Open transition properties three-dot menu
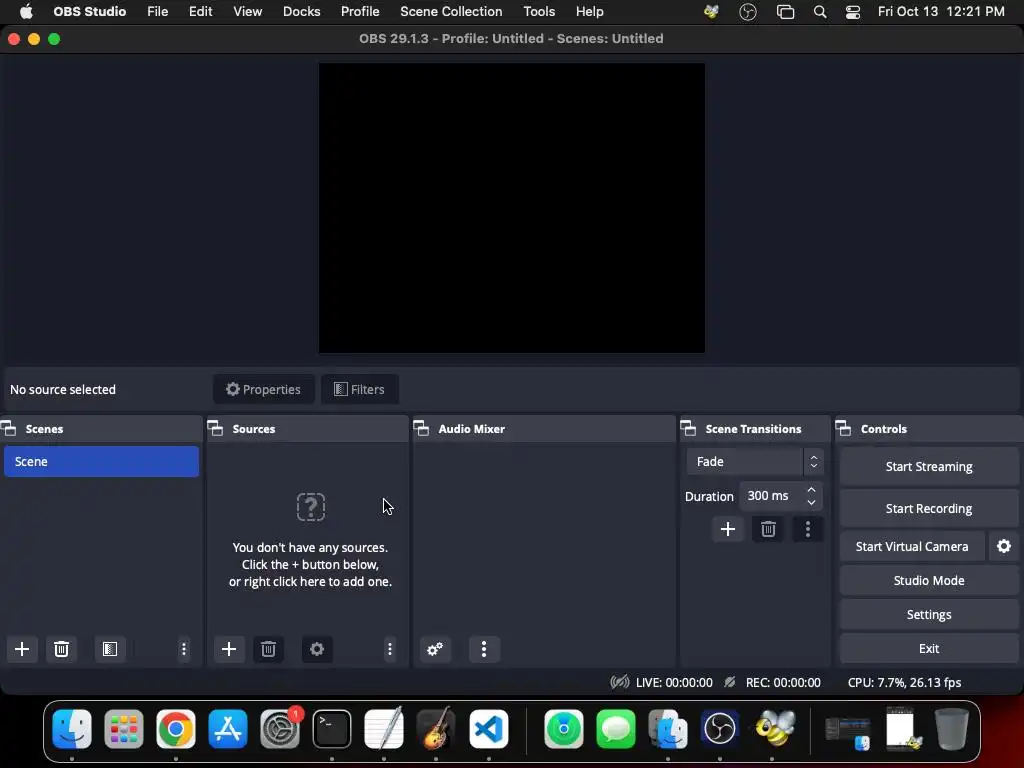The height and width of the screenshot is (768, 1024). tap(808, 529)
